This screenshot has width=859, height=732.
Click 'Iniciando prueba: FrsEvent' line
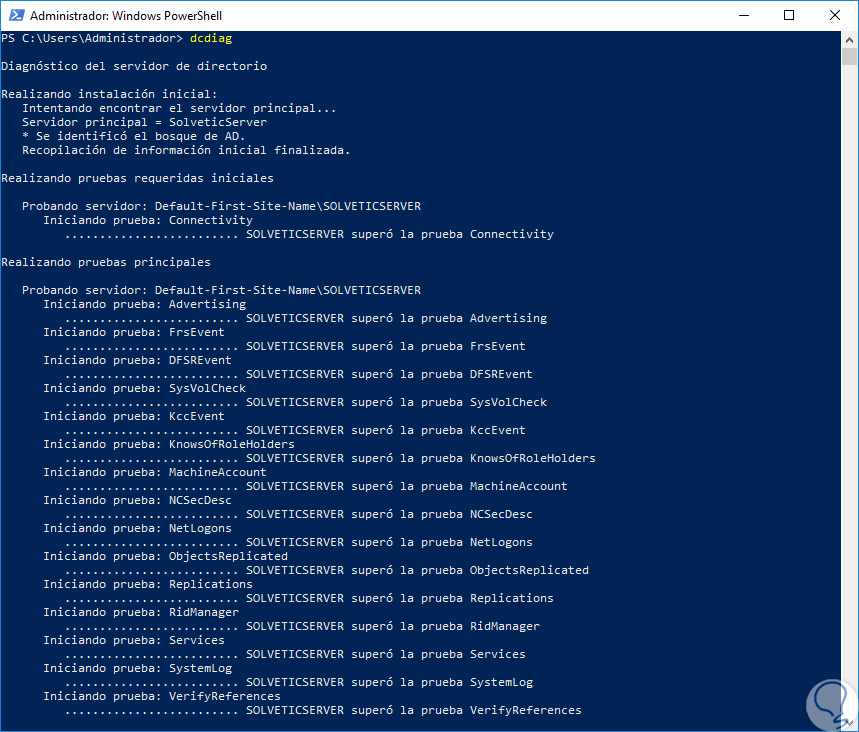point(134,333)
